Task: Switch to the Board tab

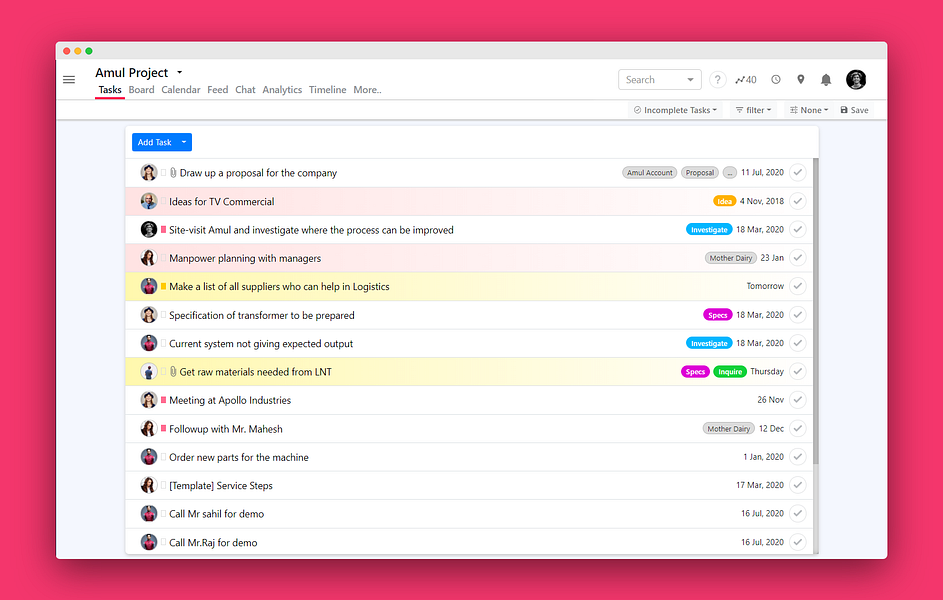Action: point(141,90)
